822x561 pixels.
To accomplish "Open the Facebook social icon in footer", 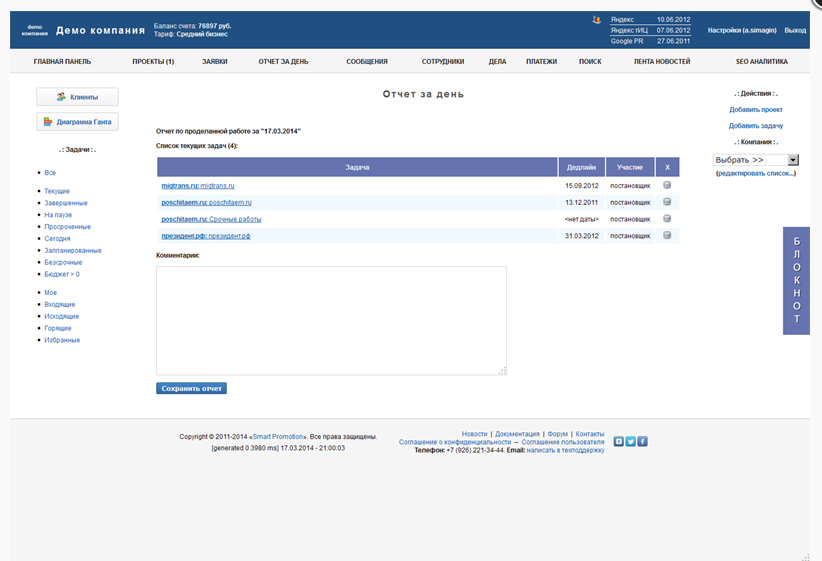I will tap(642, 441).
